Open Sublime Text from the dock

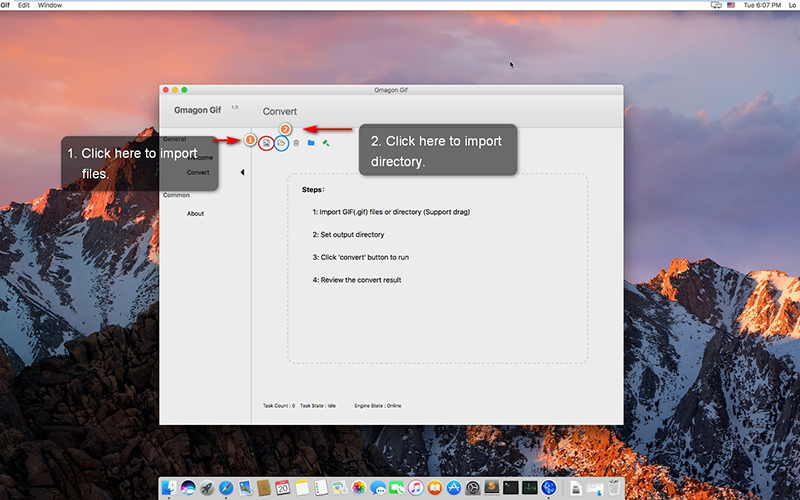[x=492, y=488]
